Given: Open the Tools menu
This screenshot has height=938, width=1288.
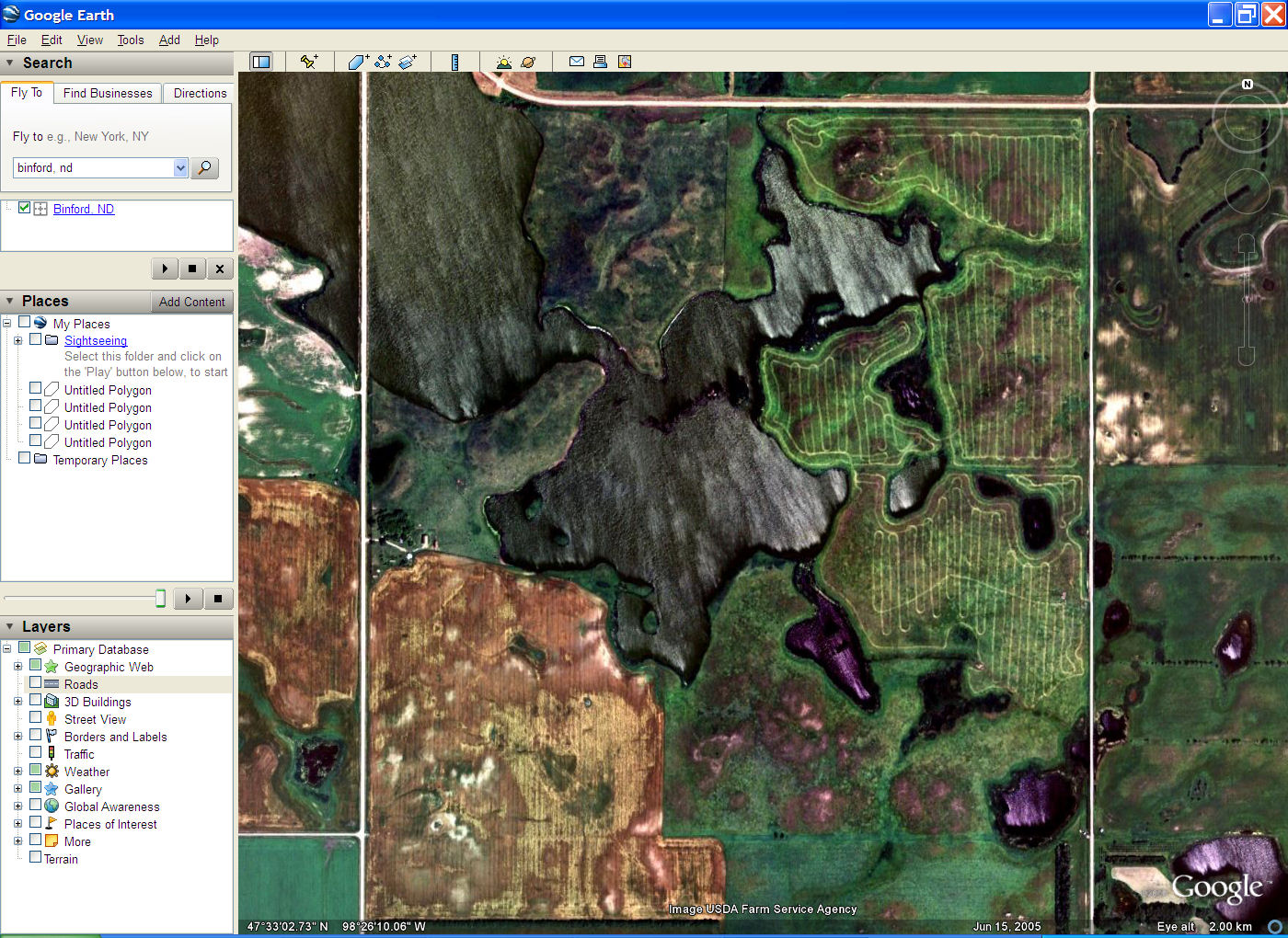Looking at the screenshot, I should 131,40.
